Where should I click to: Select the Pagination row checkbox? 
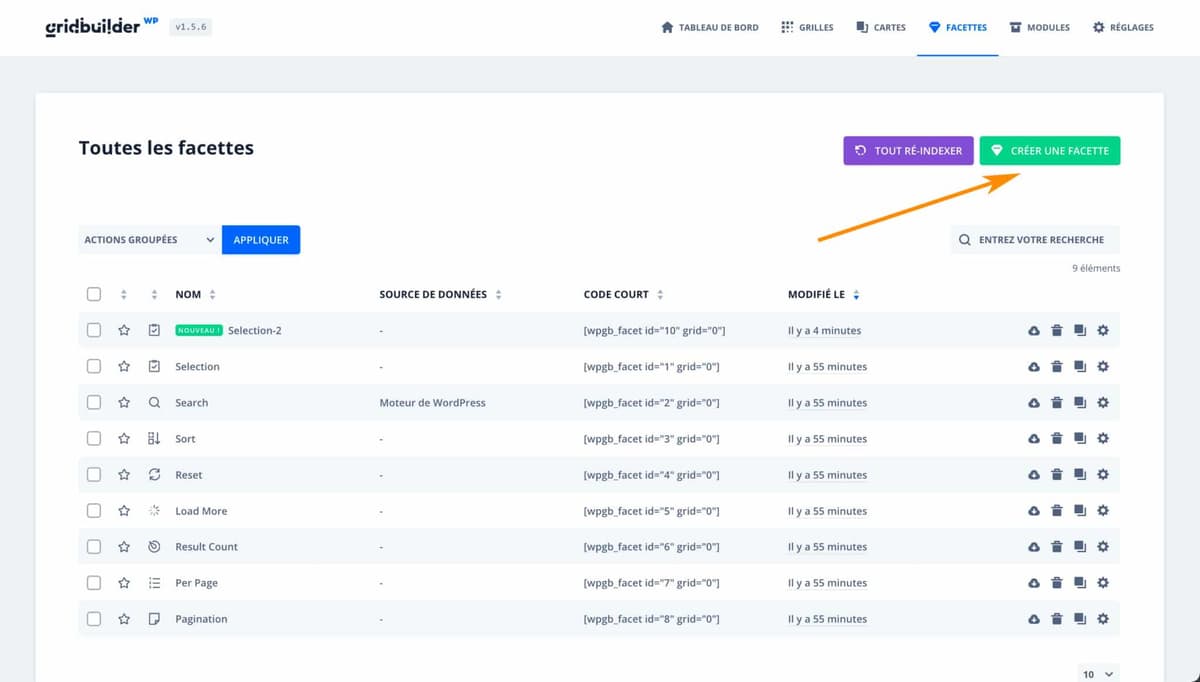click(x=94, y=619)
